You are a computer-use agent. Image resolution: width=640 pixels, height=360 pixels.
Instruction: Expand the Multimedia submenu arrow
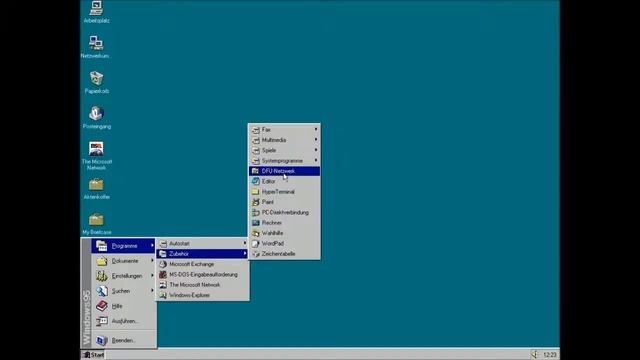pos(316,140)
